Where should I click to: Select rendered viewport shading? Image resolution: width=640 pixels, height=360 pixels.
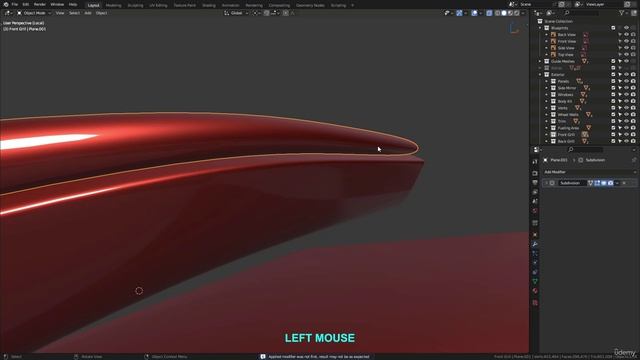tap(517, 13)
